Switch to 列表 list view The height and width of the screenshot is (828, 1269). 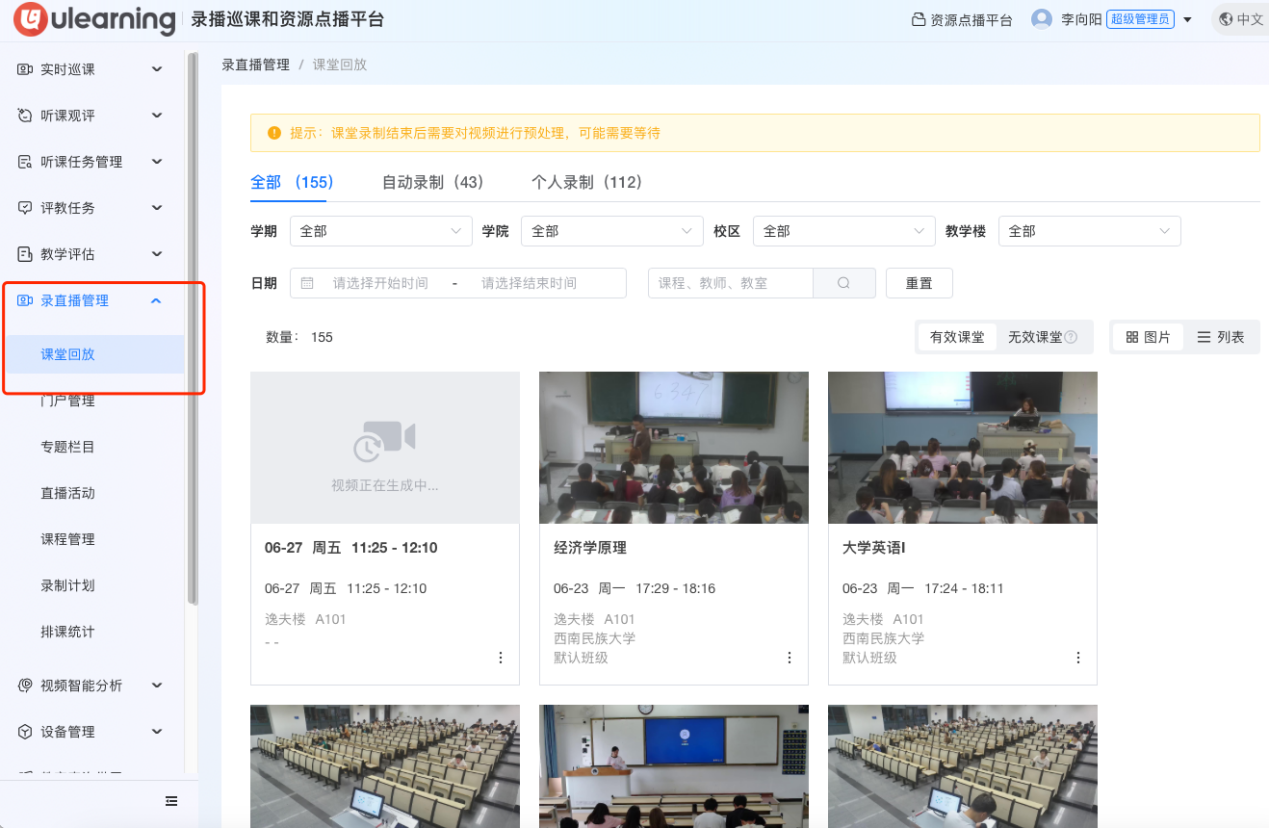click(x=1221, y=337)
